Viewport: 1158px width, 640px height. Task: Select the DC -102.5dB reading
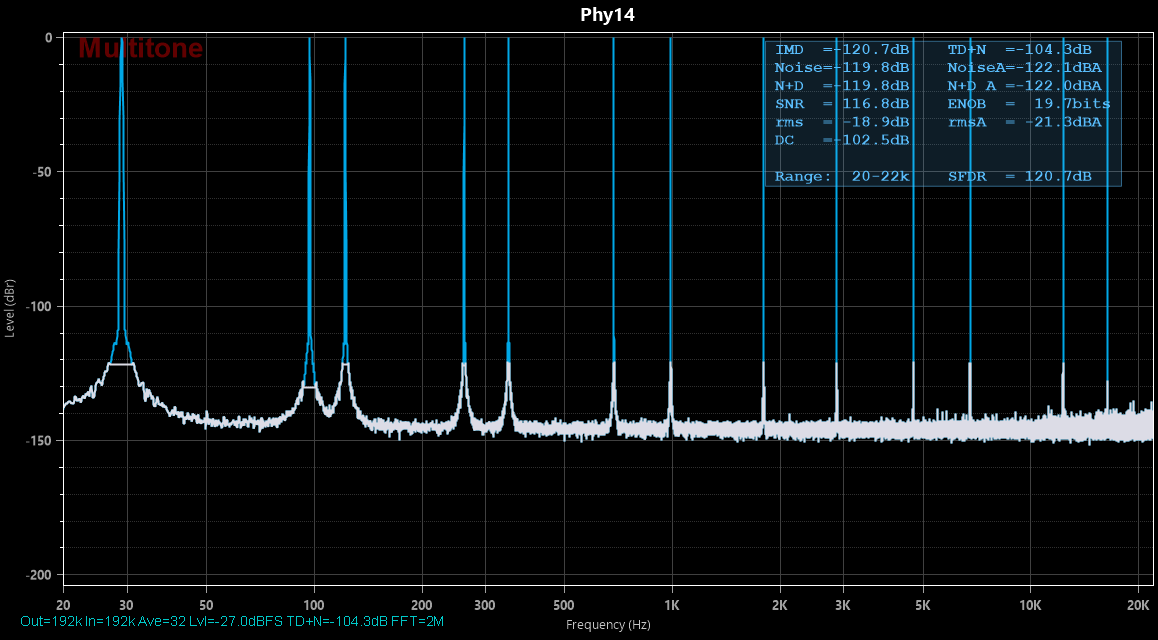coord(842,140)
